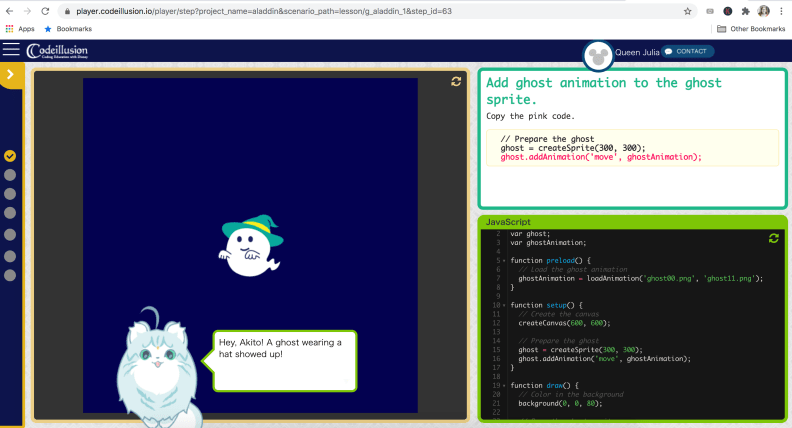
Task: Click the JavaScript panel title
Action: pos(508,222)
